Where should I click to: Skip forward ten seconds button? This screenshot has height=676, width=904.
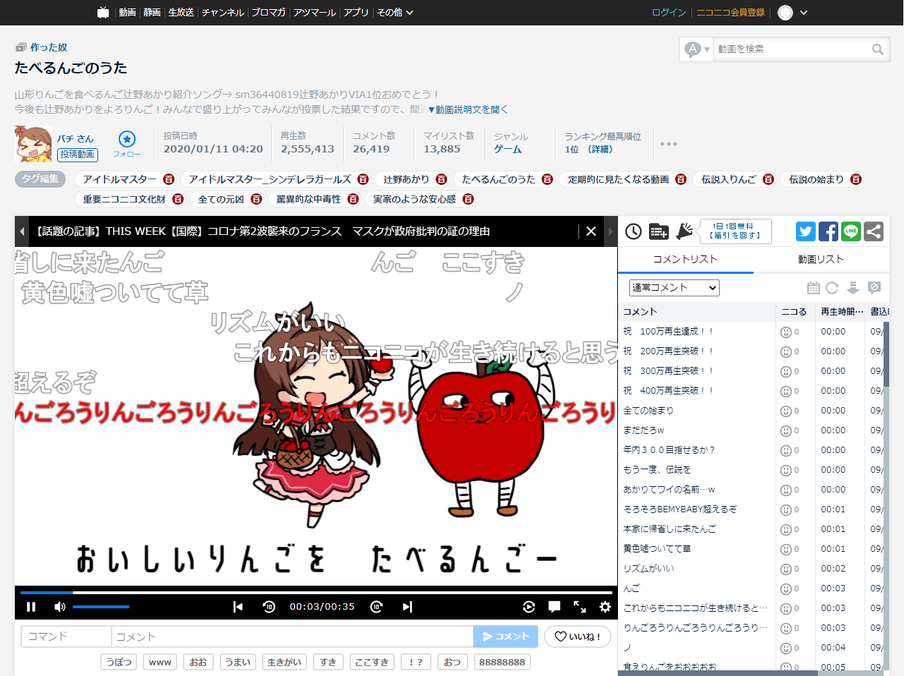[x=376, y=606]
